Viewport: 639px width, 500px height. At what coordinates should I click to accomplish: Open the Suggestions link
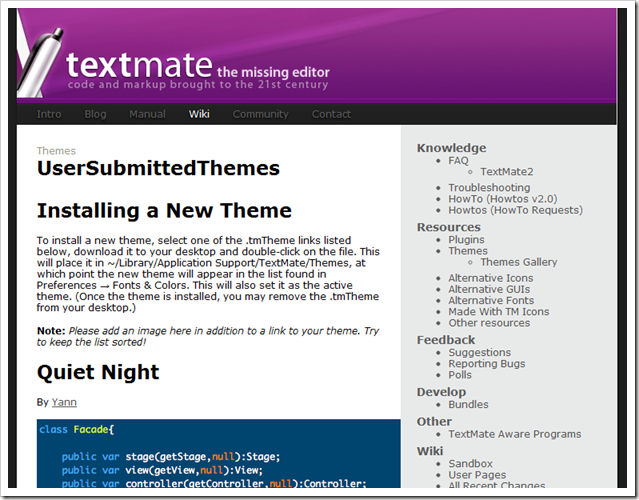tap(480, 352)
